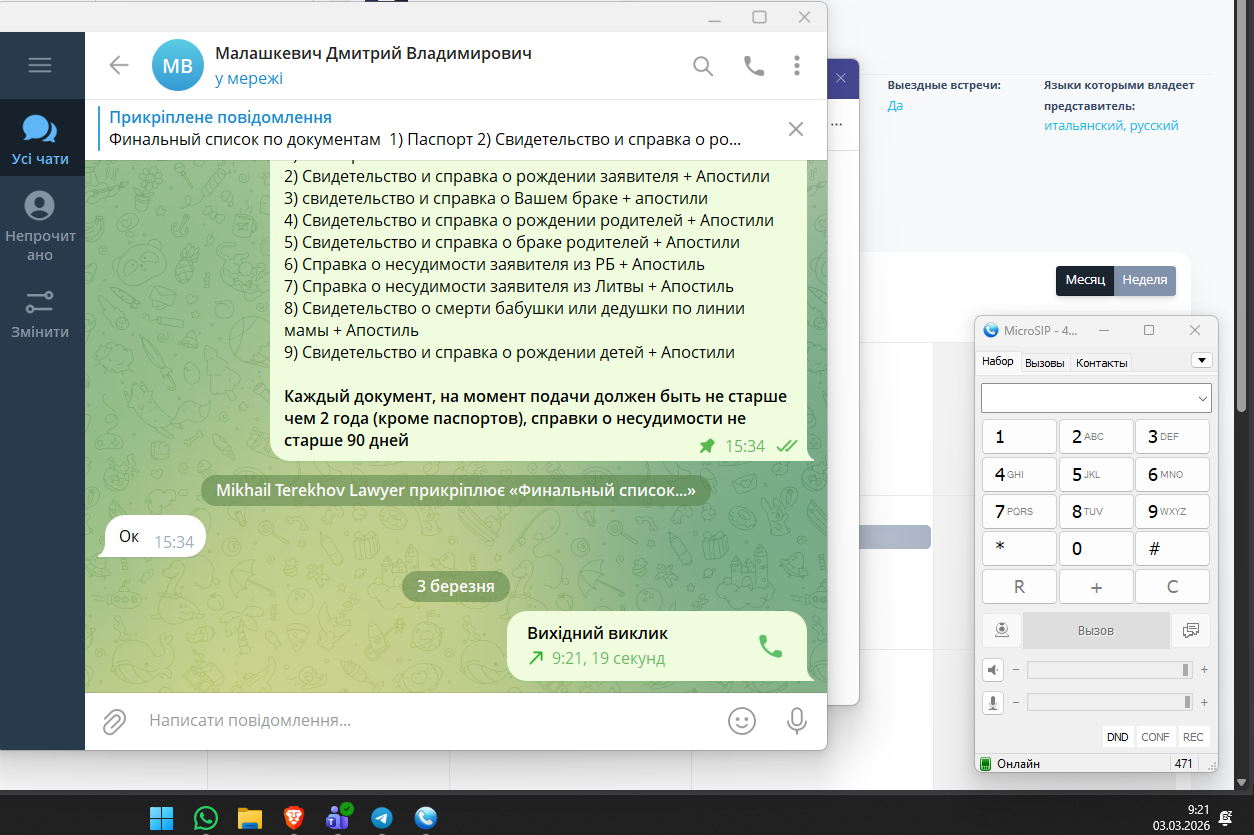This screenshot has height=835, width=1254.
Task: Click the pinned service message from Mikhail Terekhov
Action: 455,490
